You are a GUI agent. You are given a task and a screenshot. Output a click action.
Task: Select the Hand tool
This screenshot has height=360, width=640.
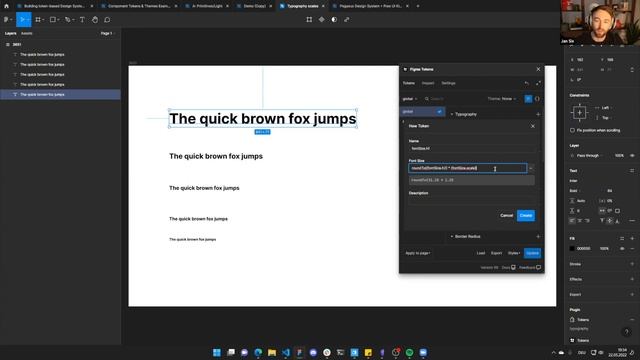tap(95, 20)
